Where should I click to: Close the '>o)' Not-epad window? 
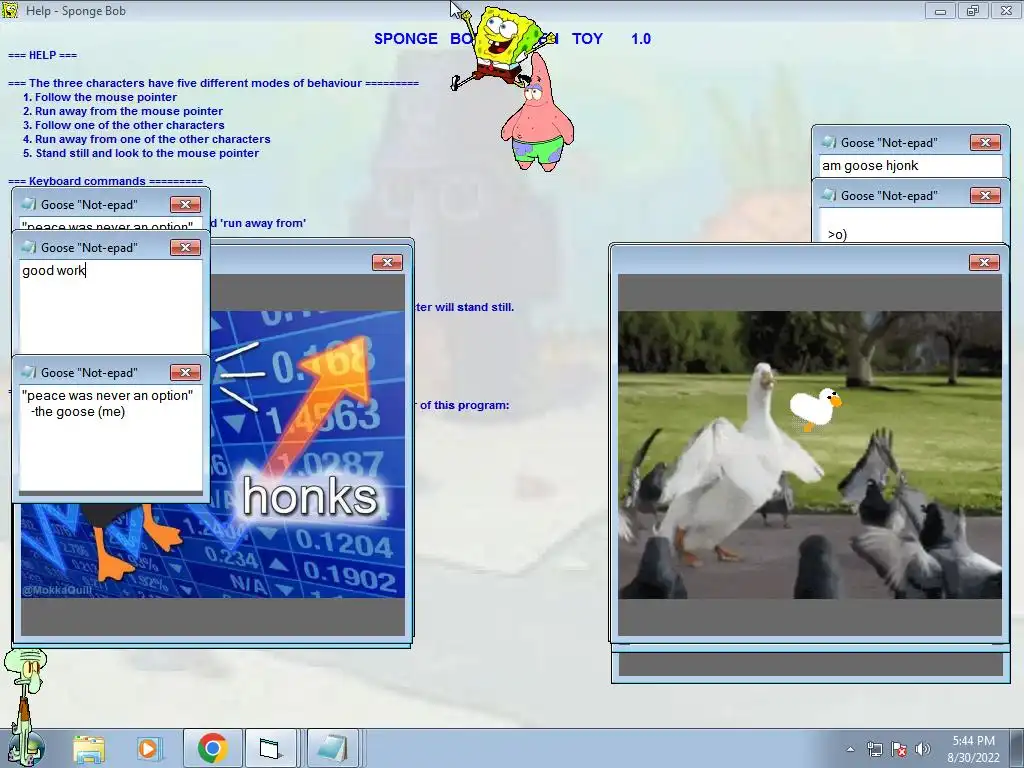pos(985,195)
